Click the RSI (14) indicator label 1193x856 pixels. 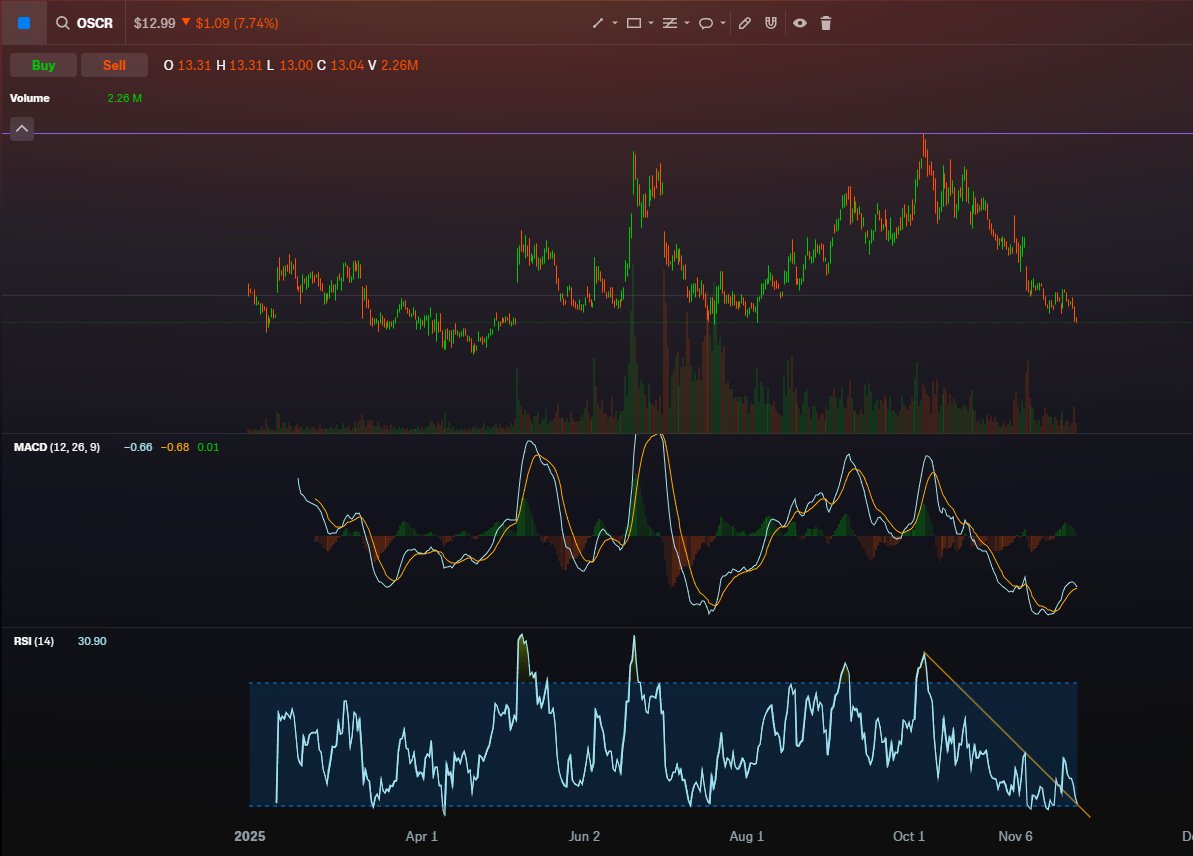tap(33, 641)
